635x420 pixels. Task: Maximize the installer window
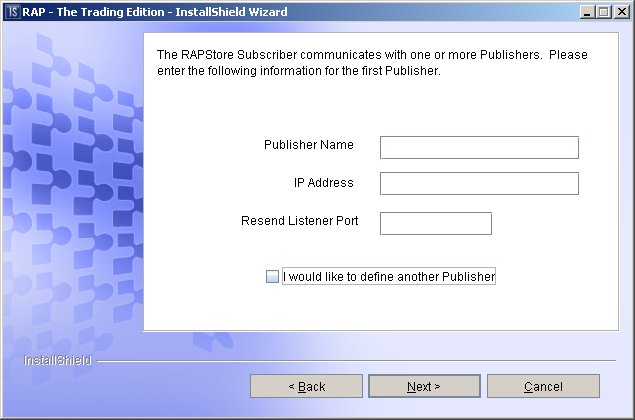pyautogui.click(x=603, y=12)
